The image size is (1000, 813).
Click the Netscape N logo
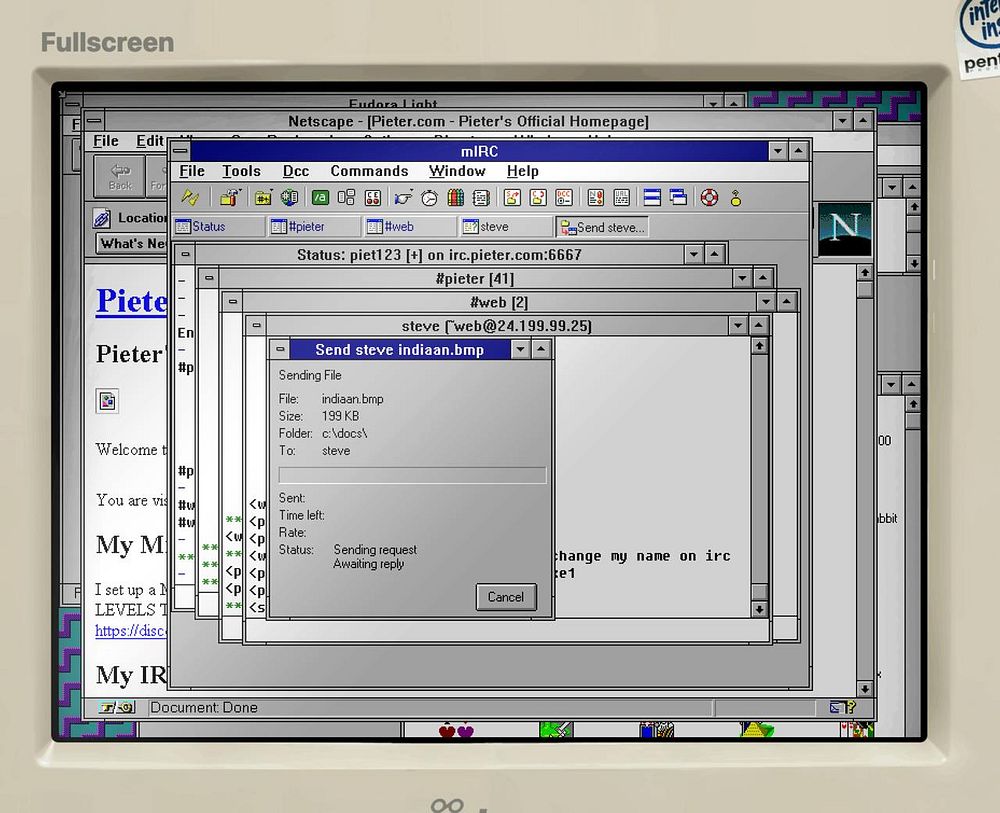pyautogui.click(x=844, y=230)
